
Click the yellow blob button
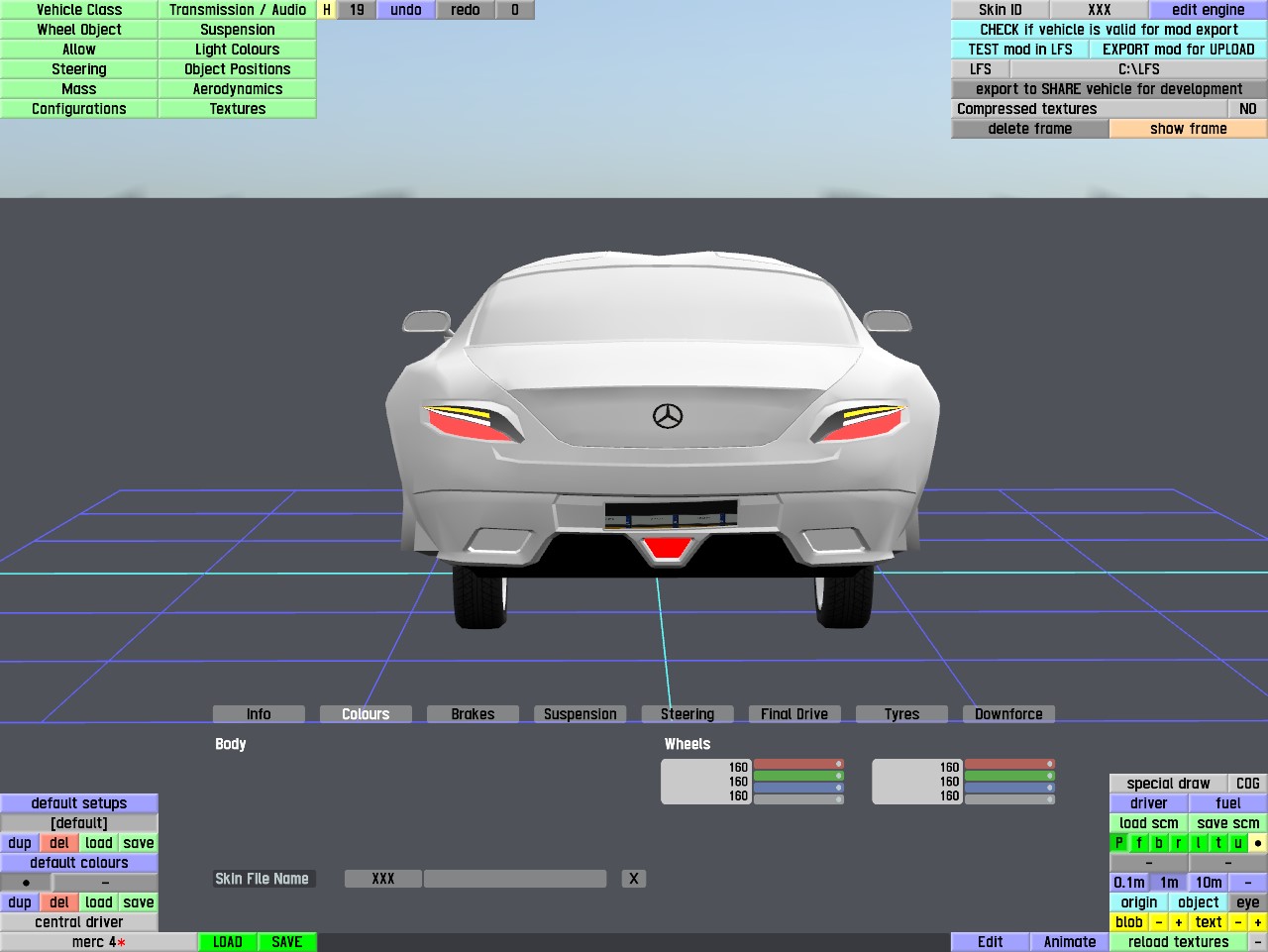click(x=1129, y=922)
